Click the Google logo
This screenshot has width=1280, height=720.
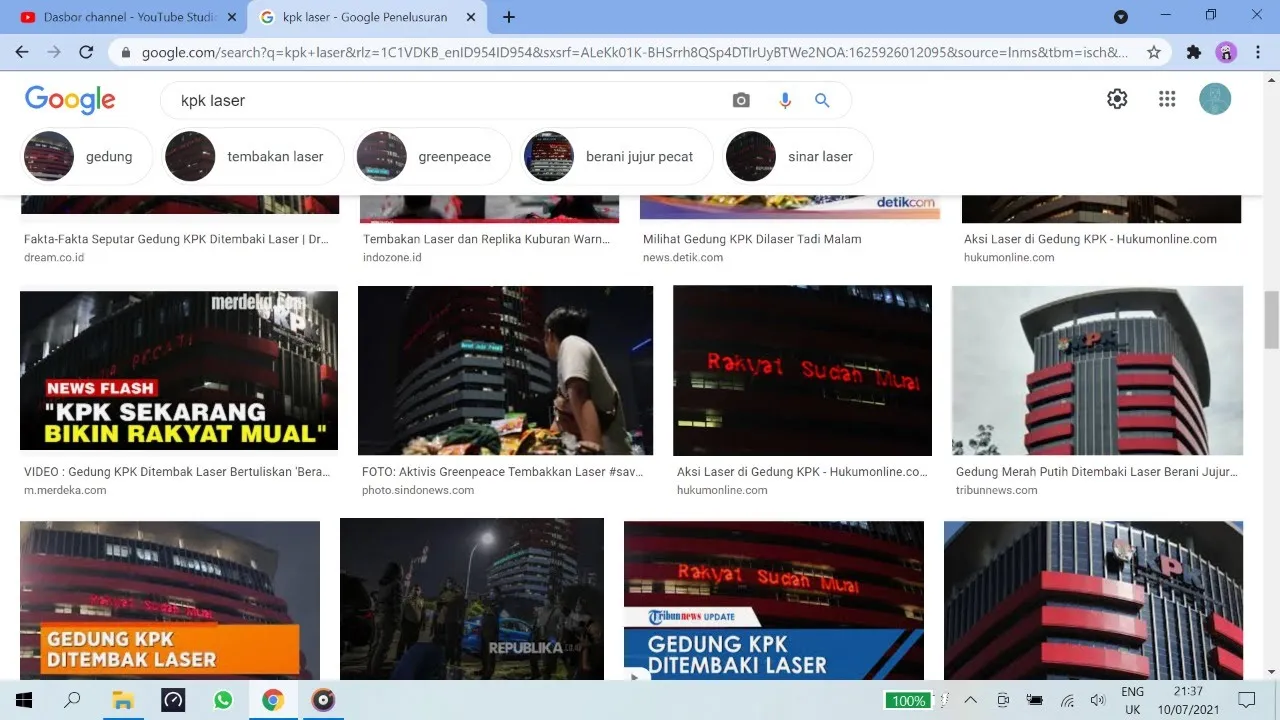pyautogui.click(x=70, y=99)
